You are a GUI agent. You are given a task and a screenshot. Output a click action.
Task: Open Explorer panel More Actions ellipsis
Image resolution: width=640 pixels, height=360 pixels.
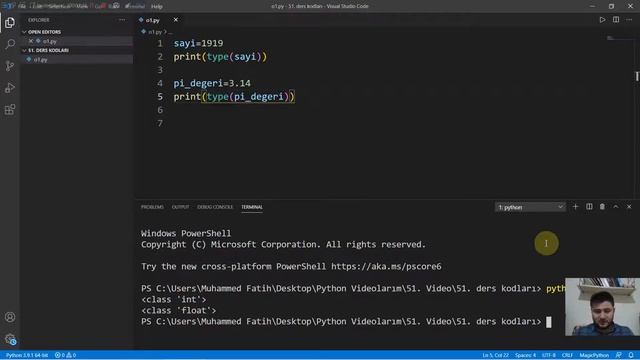[122, 20]
